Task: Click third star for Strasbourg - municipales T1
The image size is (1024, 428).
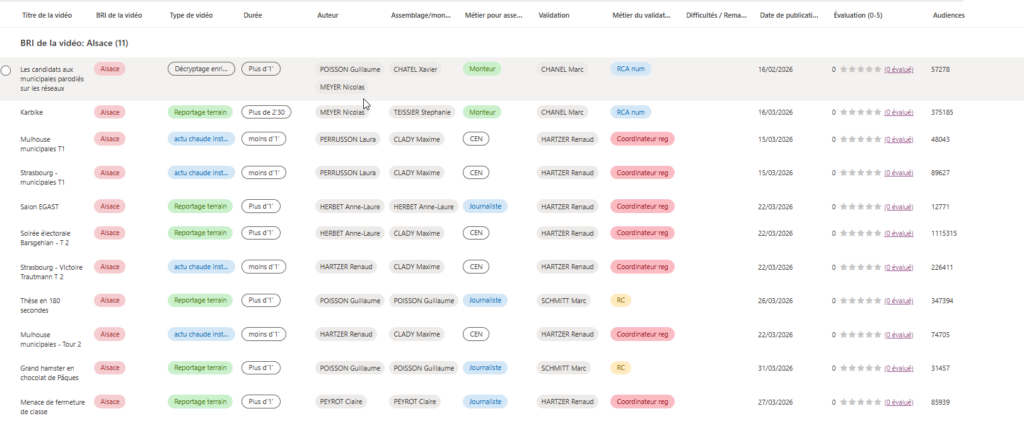Action: [860, 172]
